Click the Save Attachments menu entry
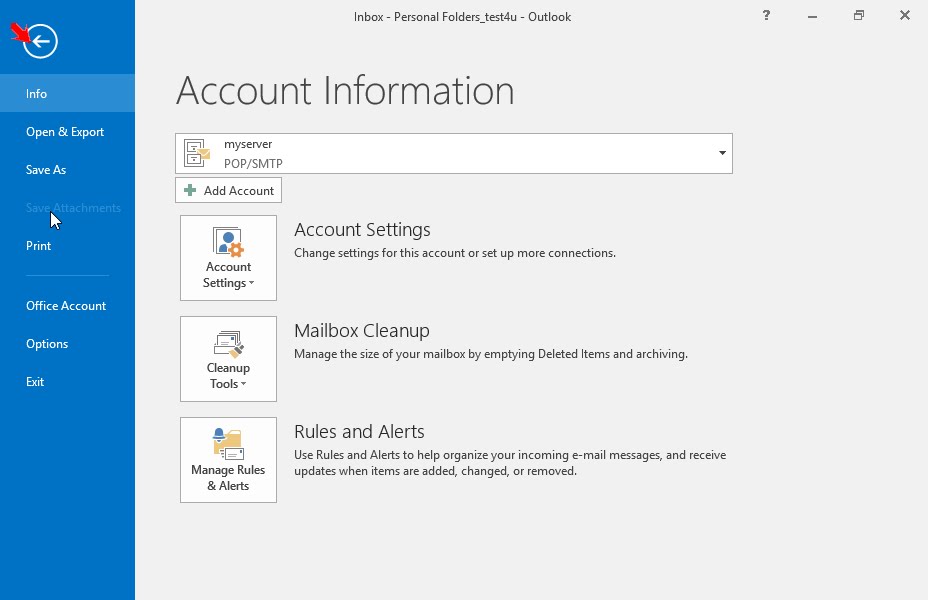 tap(67, 207)
